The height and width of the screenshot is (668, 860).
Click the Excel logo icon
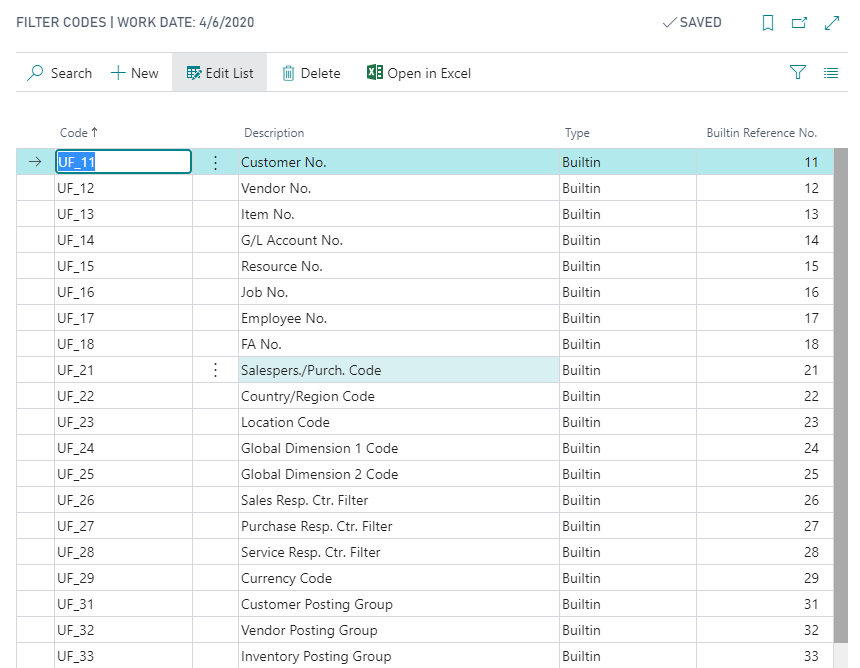tap(375, 72)
